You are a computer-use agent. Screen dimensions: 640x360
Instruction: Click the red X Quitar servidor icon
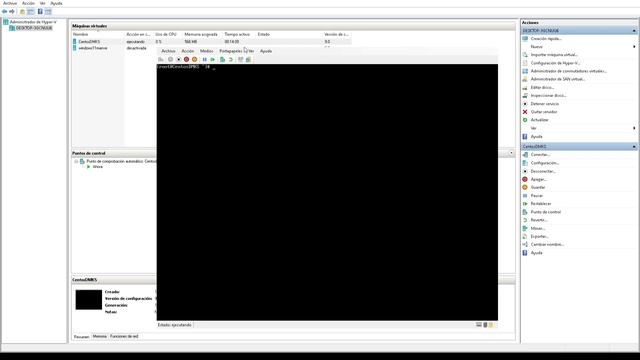(x=525, y=112)
